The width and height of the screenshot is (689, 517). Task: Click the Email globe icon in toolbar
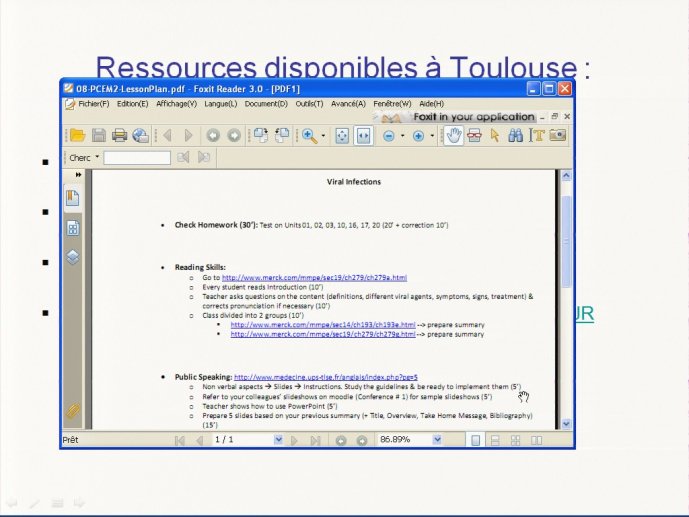click(141, 136)
